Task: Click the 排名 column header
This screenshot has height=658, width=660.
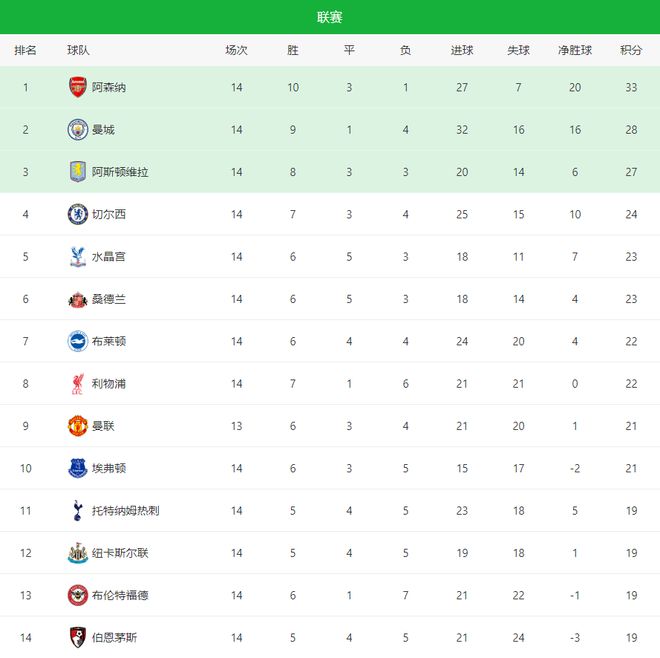Action: [26, 50]
